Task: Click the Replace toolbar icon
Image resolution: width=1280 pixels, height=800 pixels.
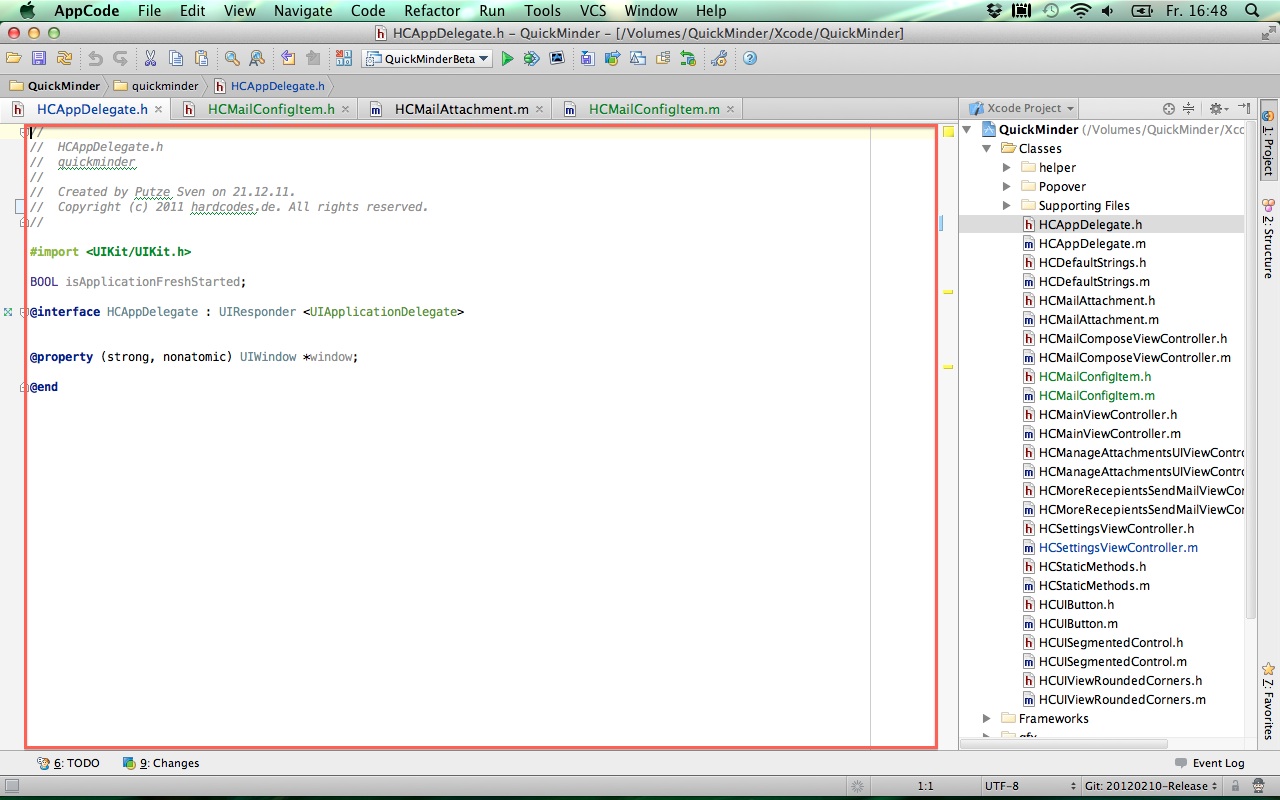Action: click(x=257, y=59)
